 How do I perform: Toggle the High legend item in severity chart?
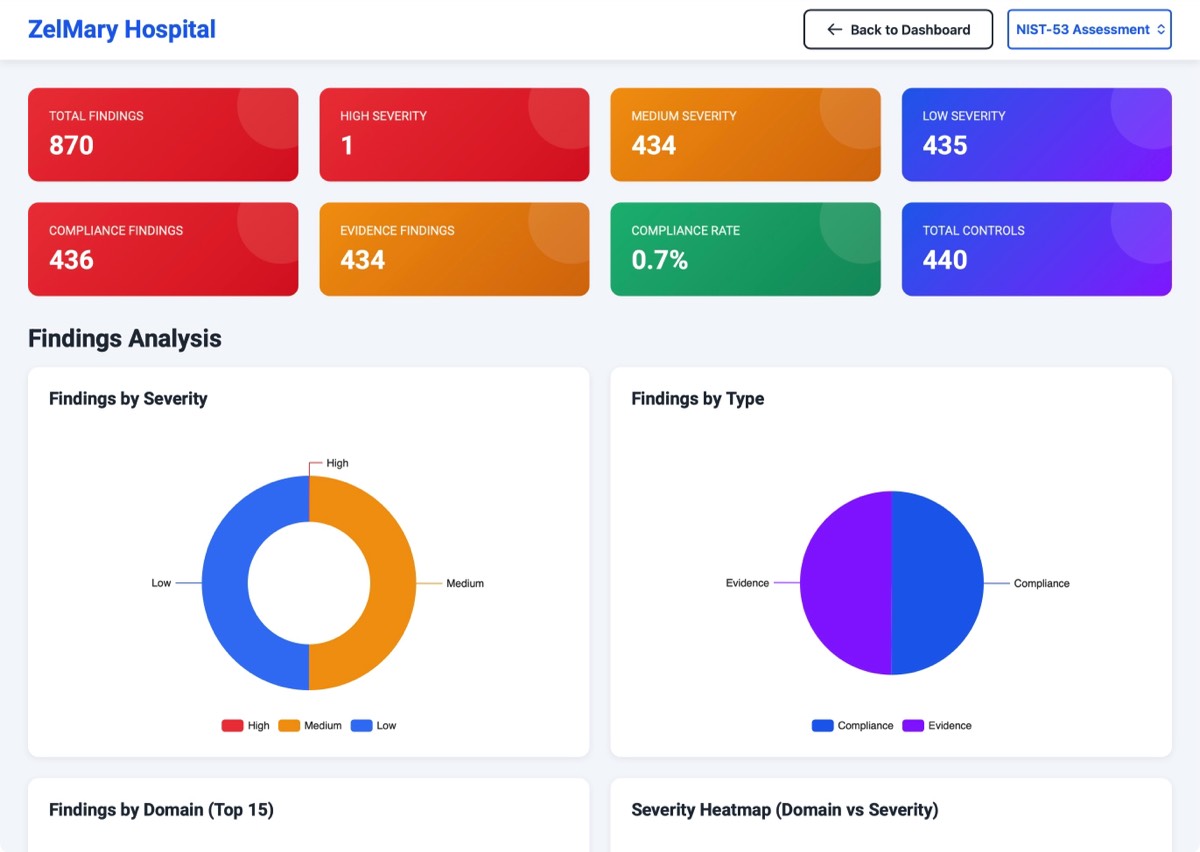coord(246,725)
